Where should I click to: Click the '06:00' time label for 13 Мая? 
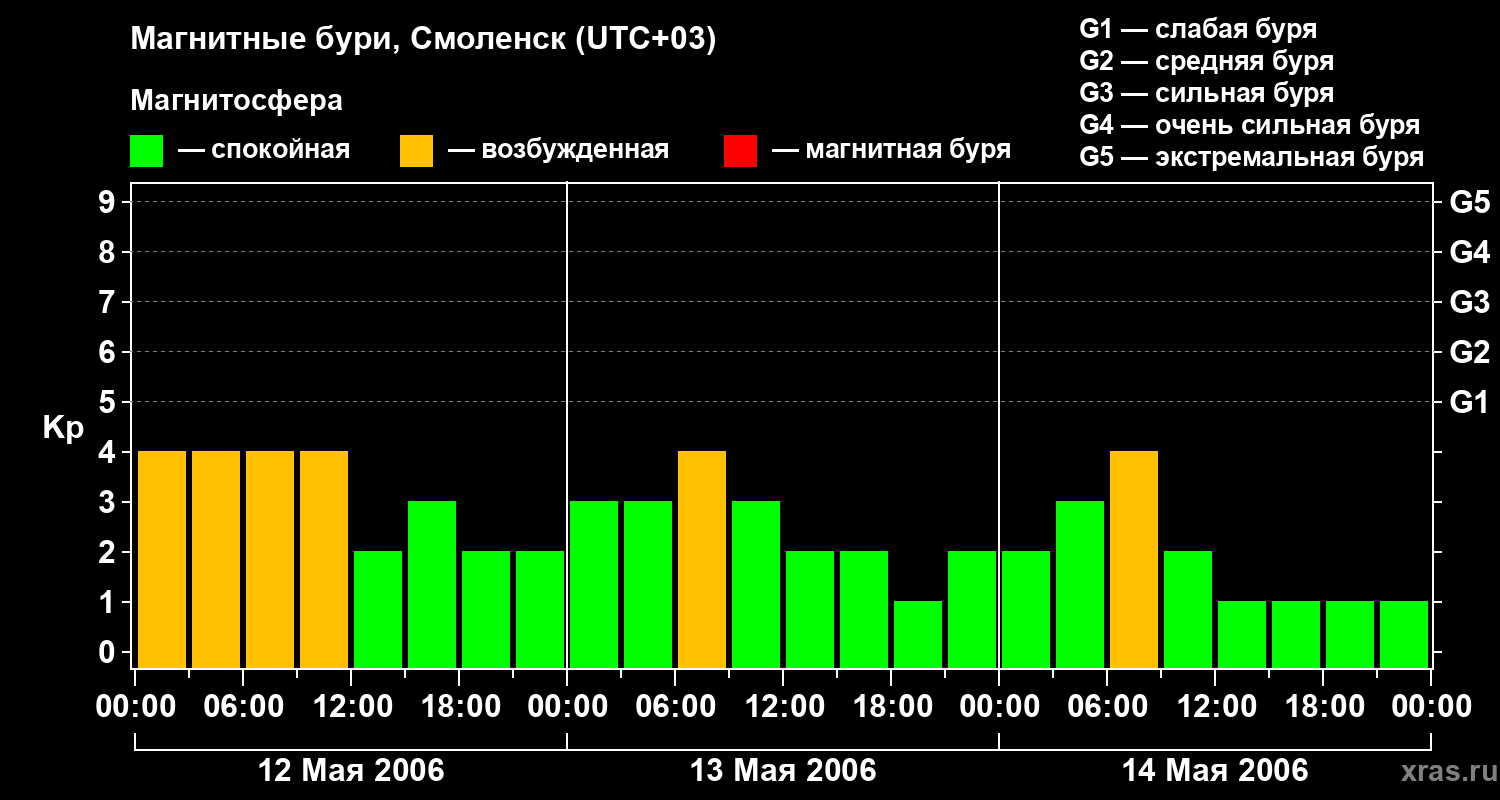click(x=675, y=707)
